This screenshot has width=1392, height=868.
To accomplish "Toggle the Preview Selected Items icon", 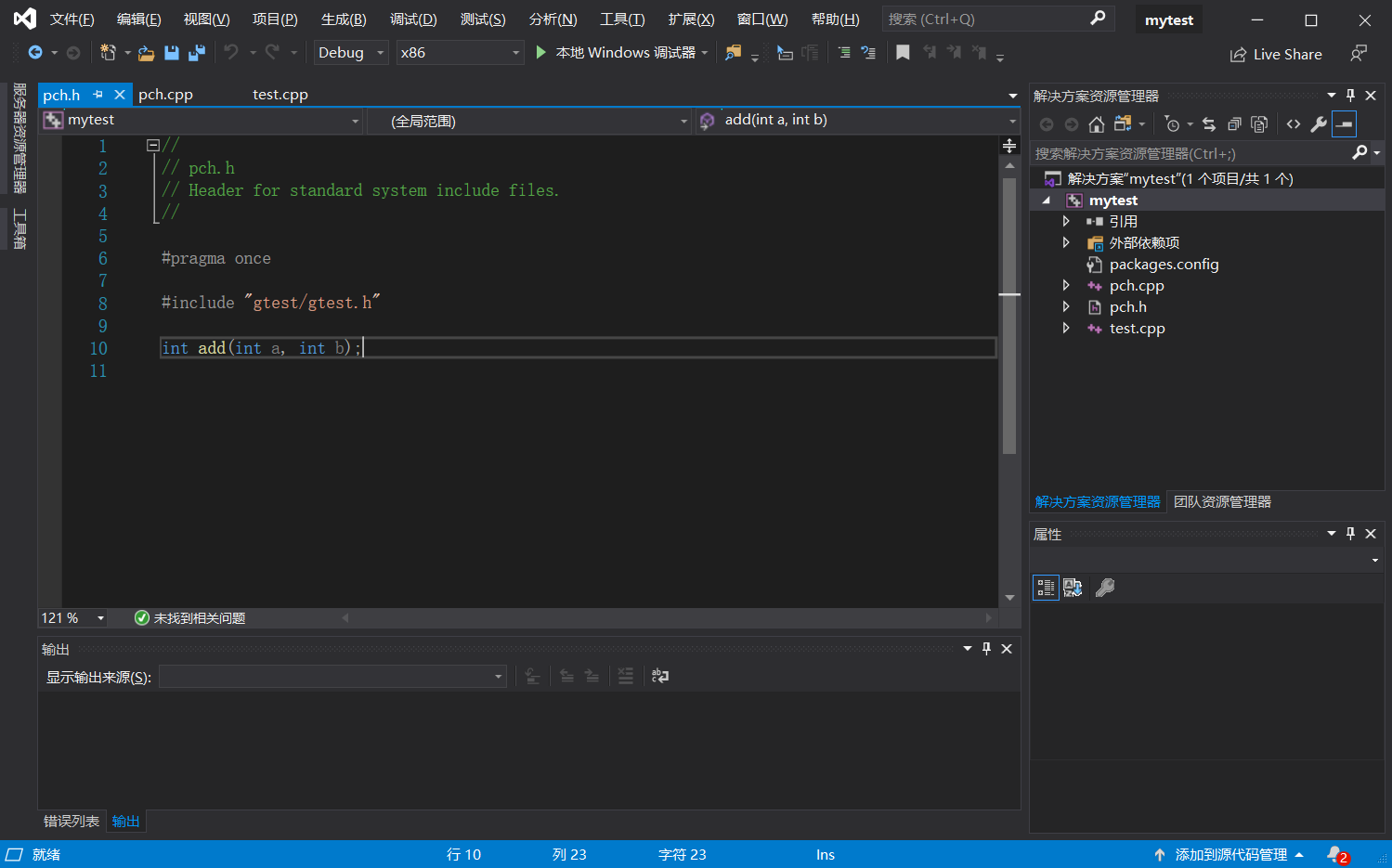I will point(1345,123).
